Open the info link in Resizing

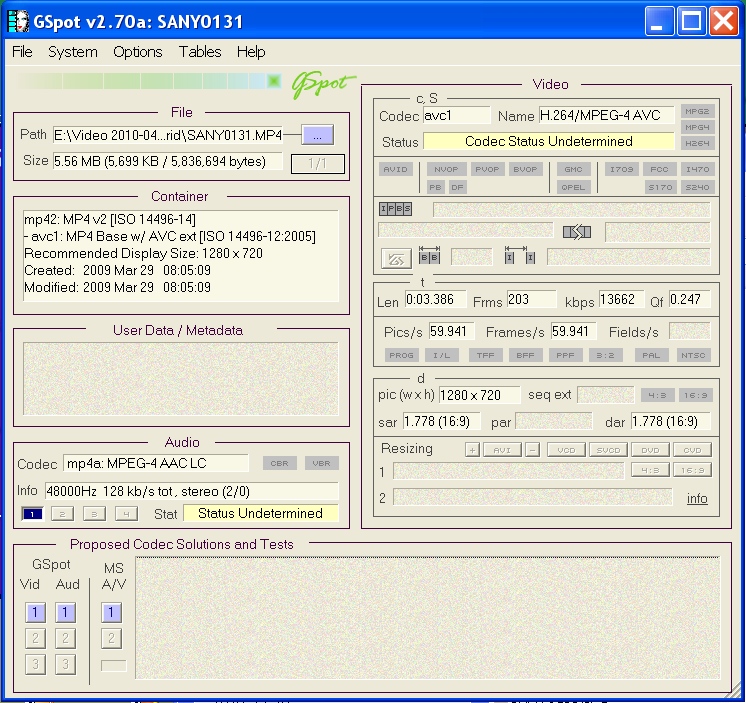tap(697, 498)
